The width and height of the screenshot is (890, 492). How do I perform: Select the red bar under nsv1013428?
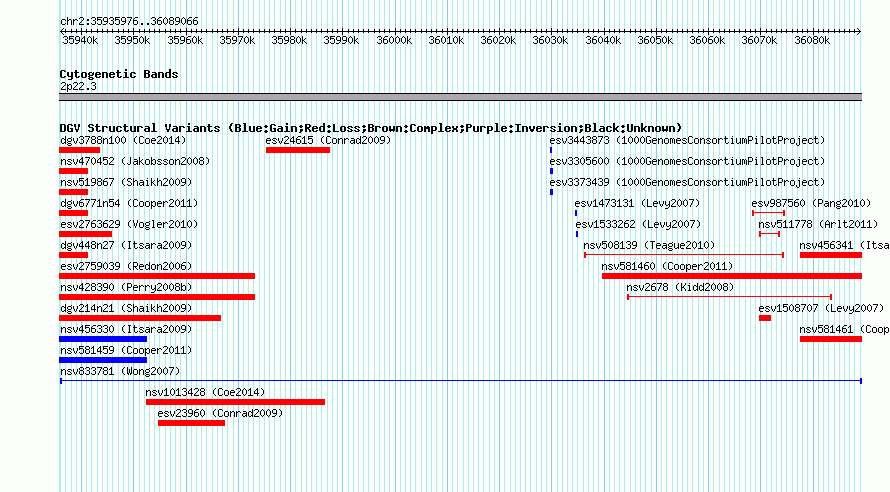pos(236,402)
